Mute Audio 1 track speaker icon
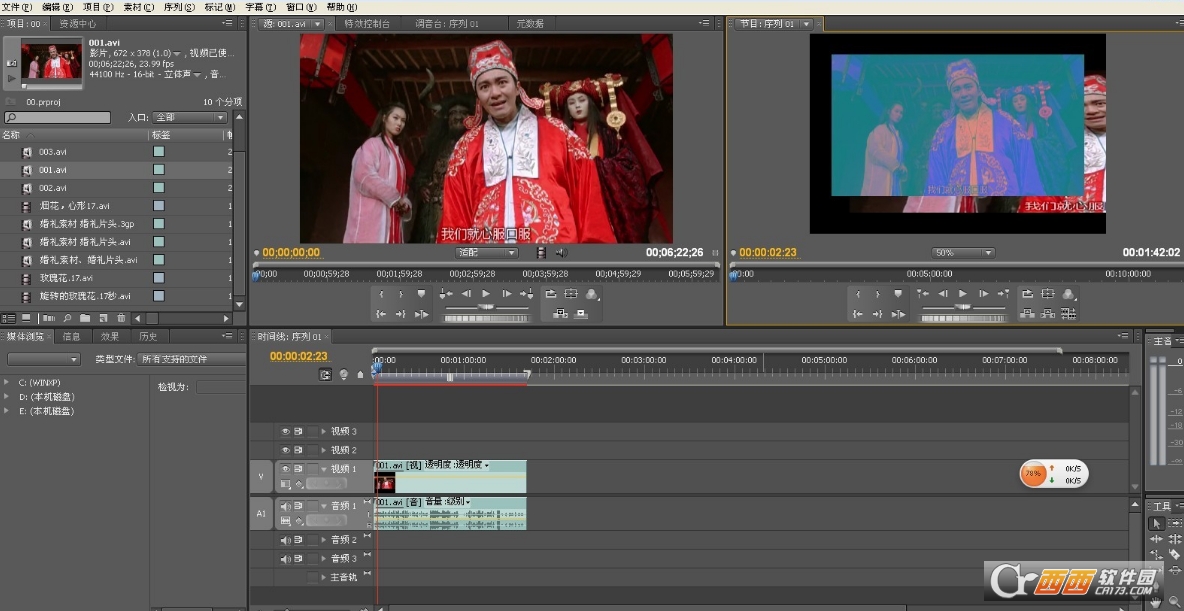Image resolution: width=1184 pixels, height=611 pixels. coord(285,505)
